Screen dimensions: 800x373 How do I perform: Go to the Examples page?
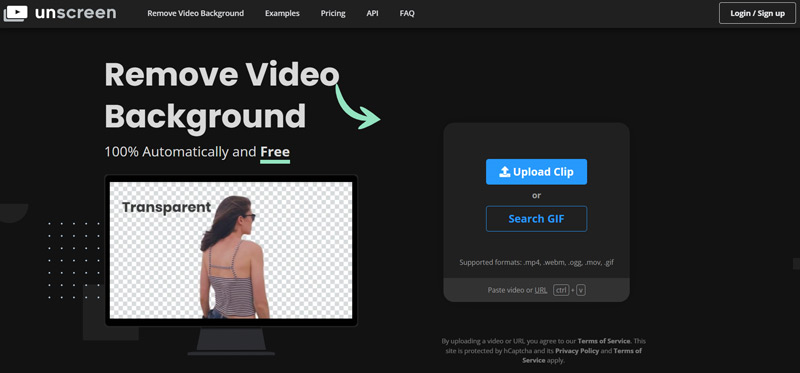click(x=282, y=13)
